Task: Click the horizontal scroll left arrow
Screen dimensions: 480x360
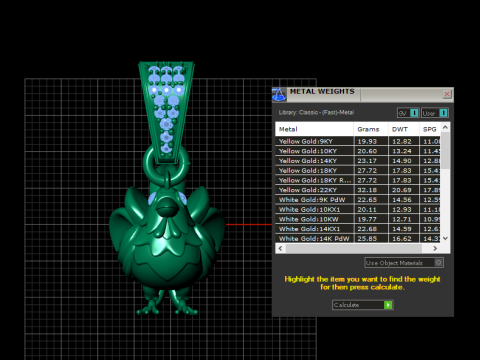Action: point(280,248)
